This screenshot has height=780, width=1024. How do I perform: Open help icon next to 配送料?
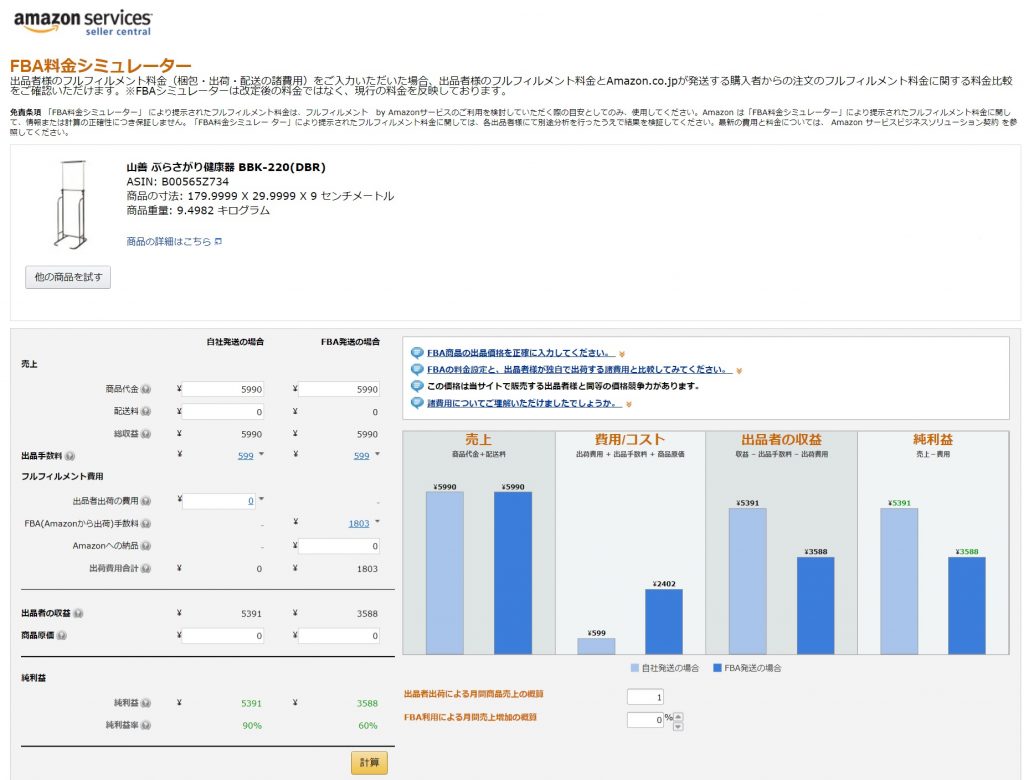146,412
